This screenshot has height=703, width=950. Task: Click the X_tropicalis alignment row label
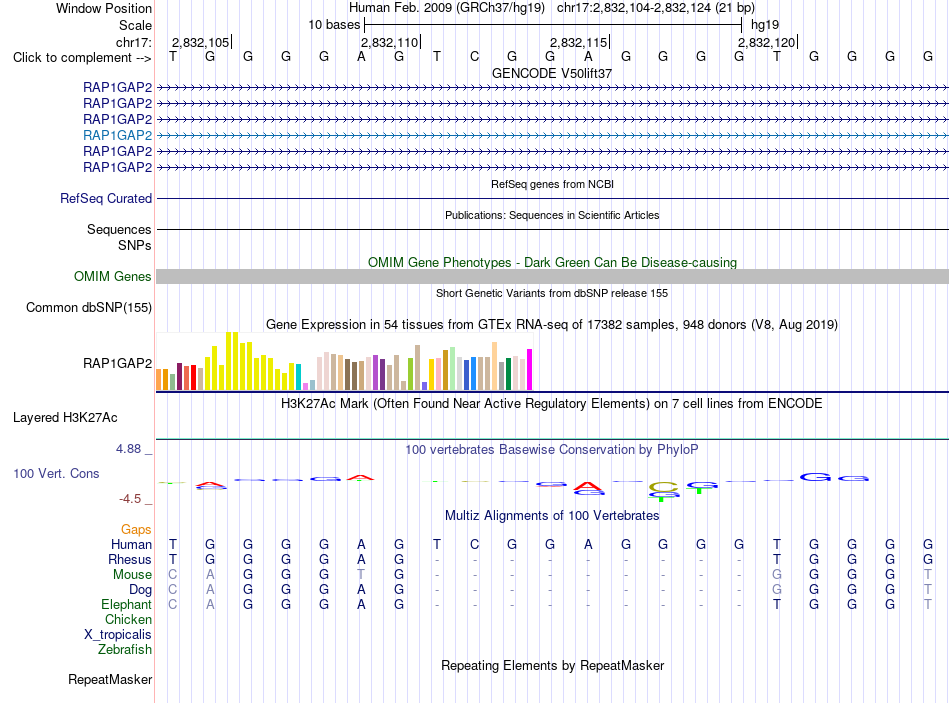(118, 635)
